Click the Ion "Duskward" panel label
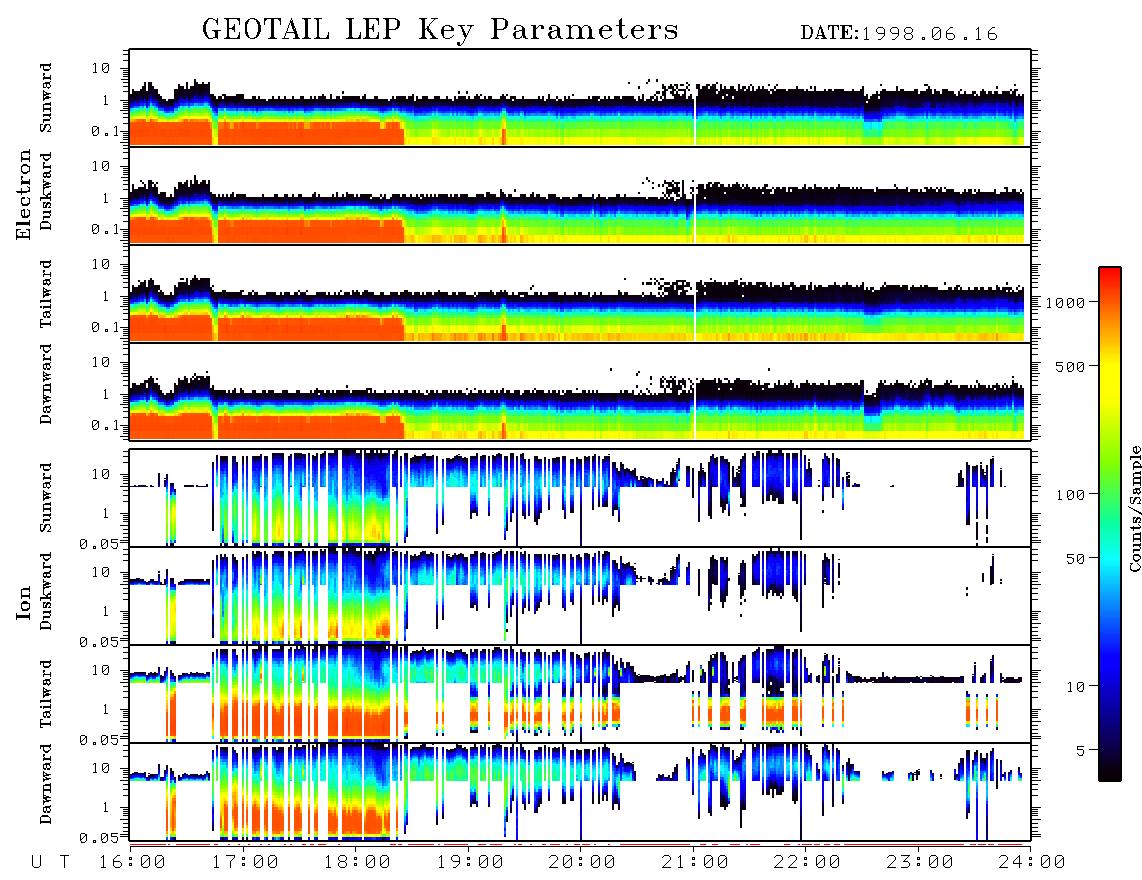This screenshot has width=1142, height=880. point(46,591)
